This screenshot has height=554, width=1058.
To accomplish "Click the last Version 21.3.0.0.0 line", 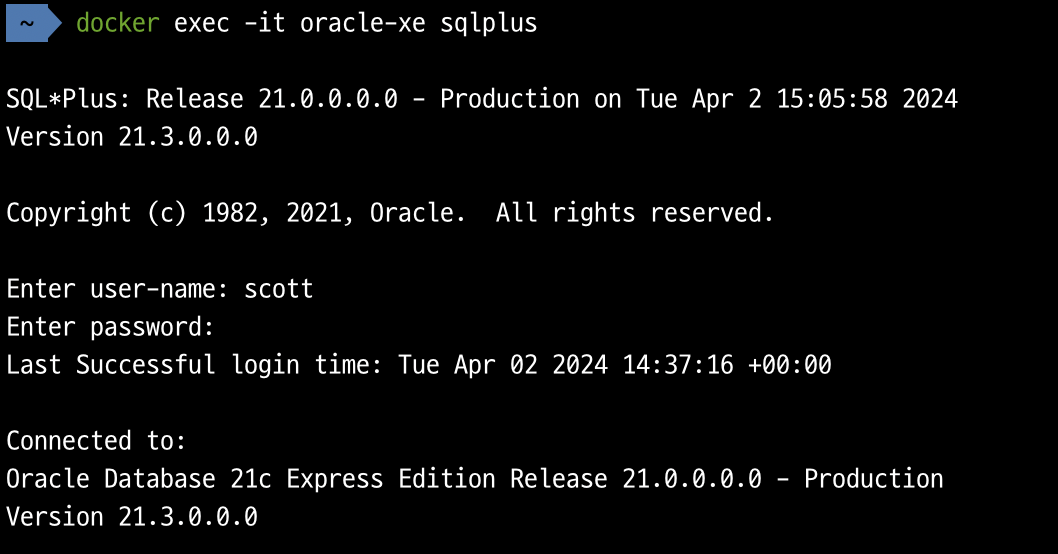I will (132, 517).
